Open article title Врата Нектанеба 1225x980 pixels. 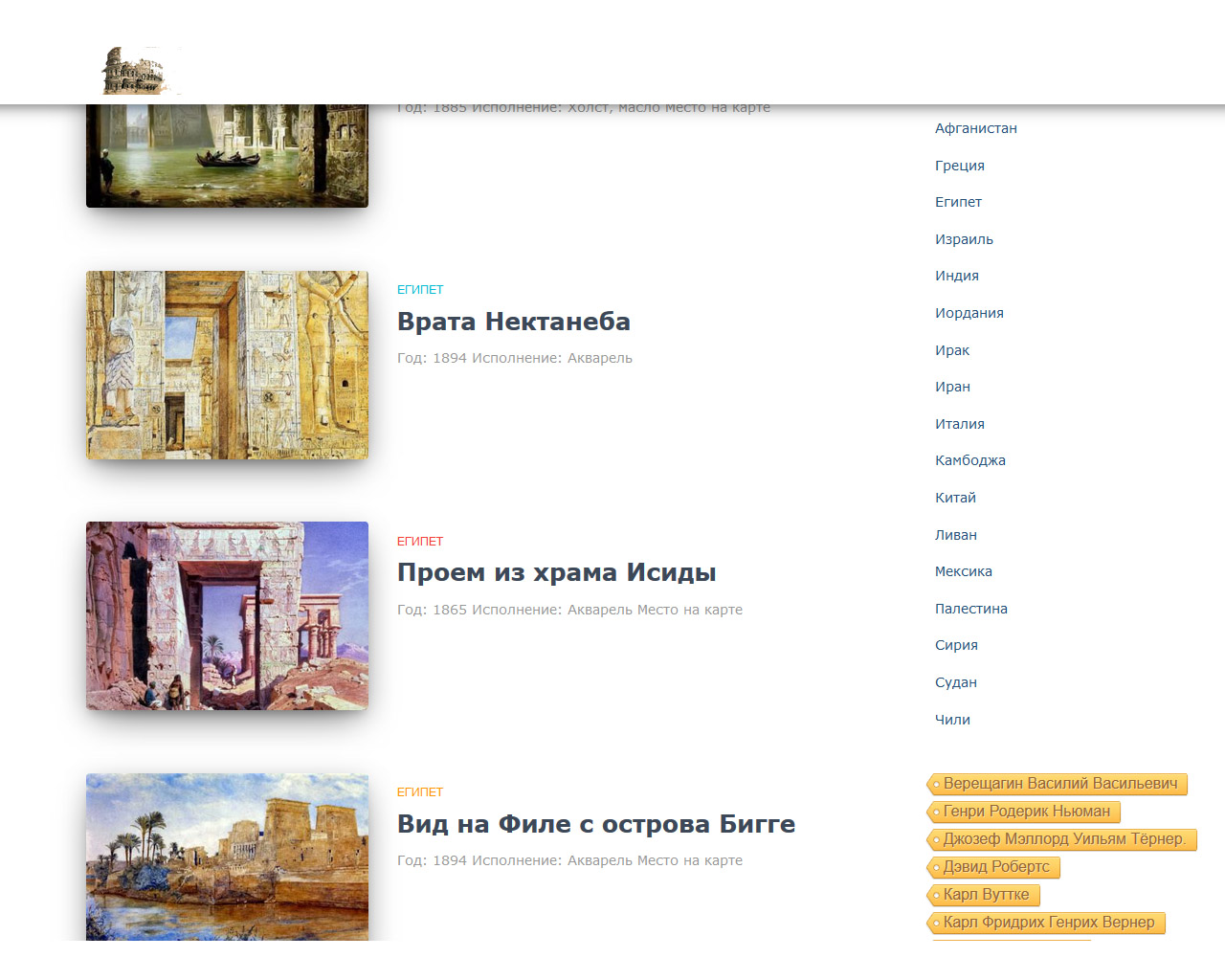coord(514,322)
